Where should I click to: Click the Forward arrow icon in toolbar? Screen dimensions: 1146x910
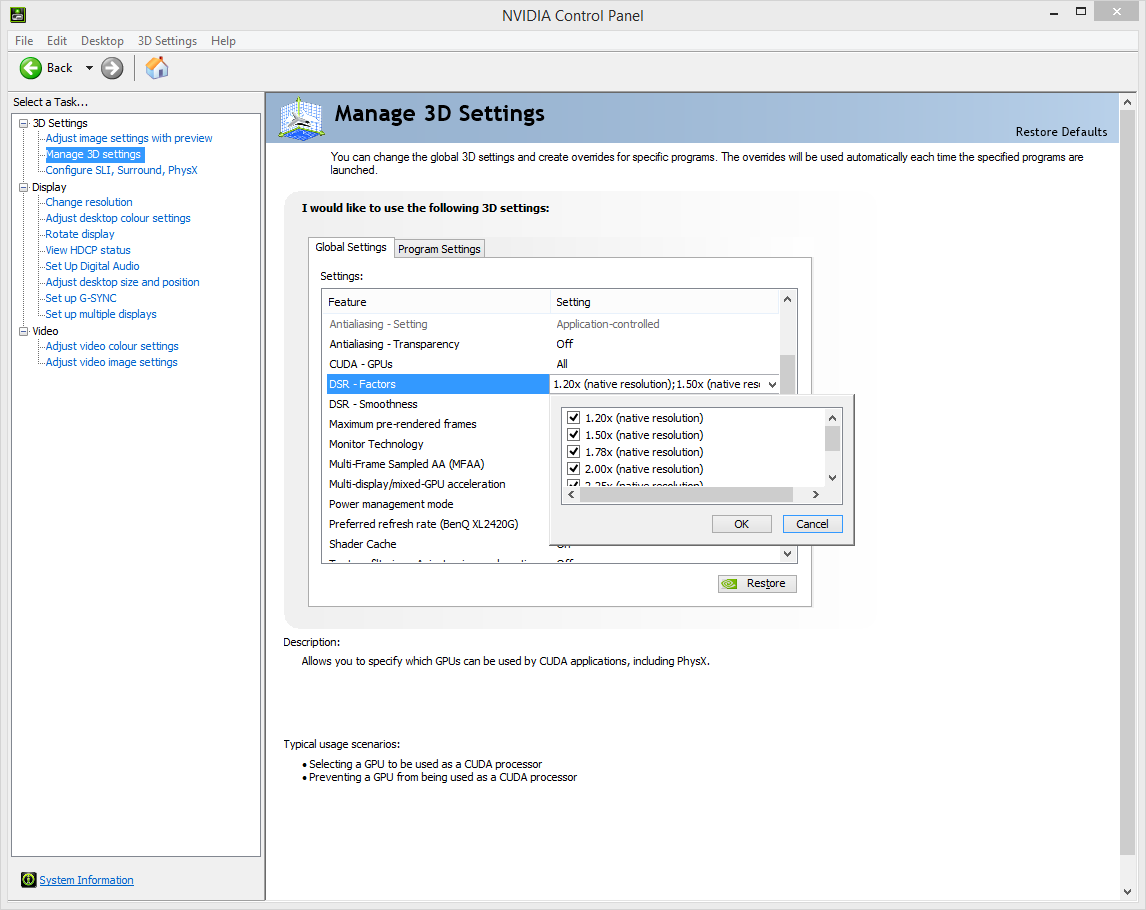112,68
